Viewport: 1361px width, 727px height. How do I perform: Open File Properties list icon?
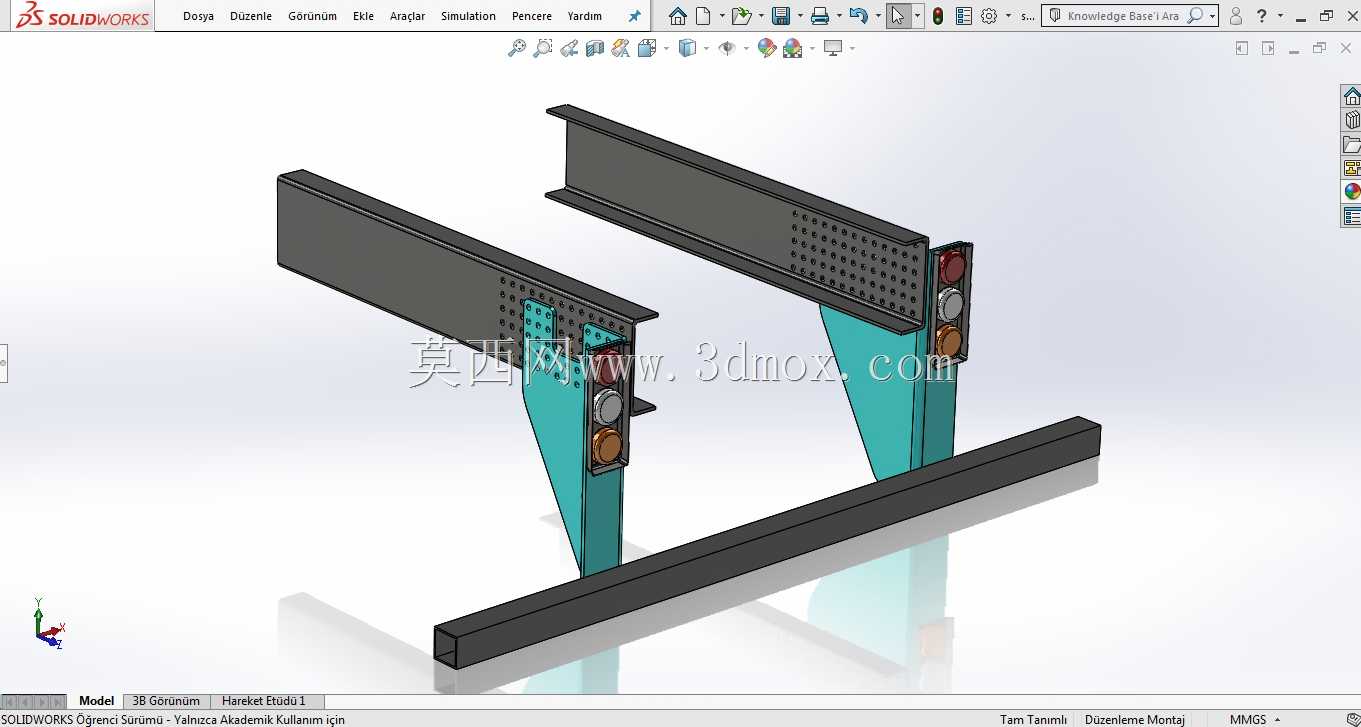pyautogui.click(x=964, y=16)
